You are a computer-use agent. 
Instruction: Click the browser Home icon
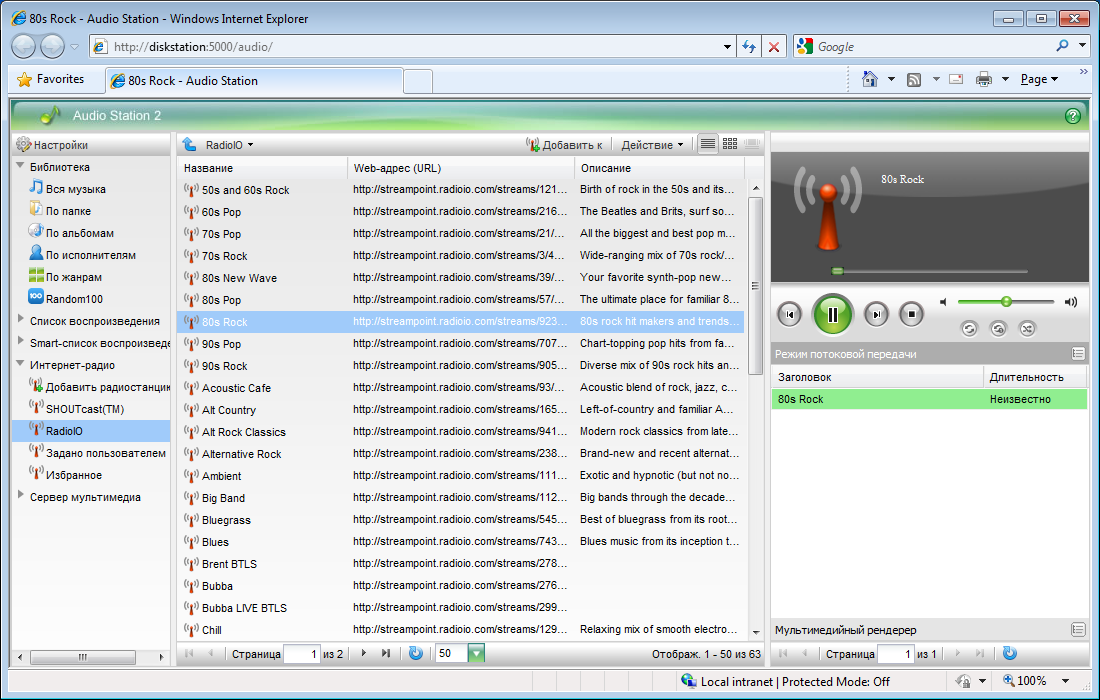[x=870, y=79]
